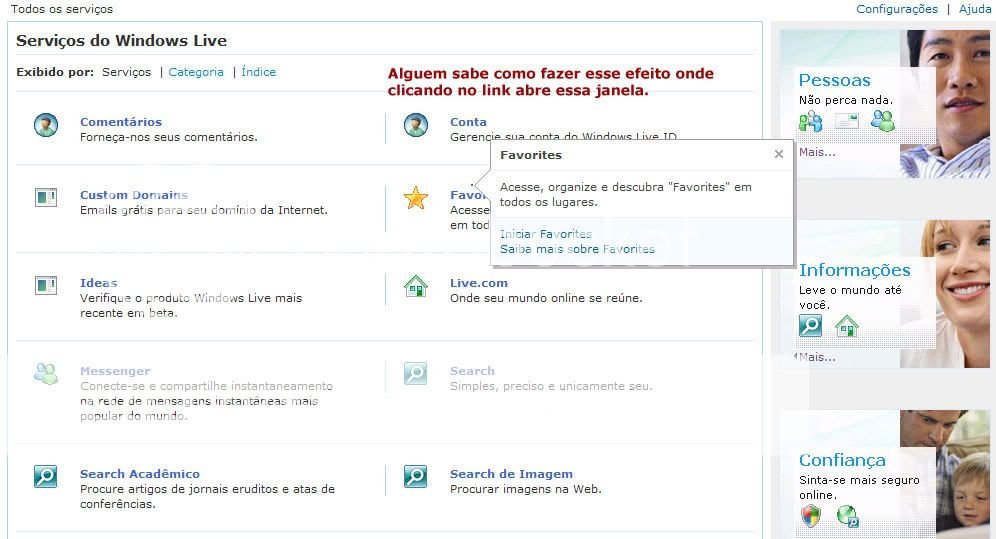
Task: Click the Search Acadêmico magnifier icon
Action: (46, 476)
